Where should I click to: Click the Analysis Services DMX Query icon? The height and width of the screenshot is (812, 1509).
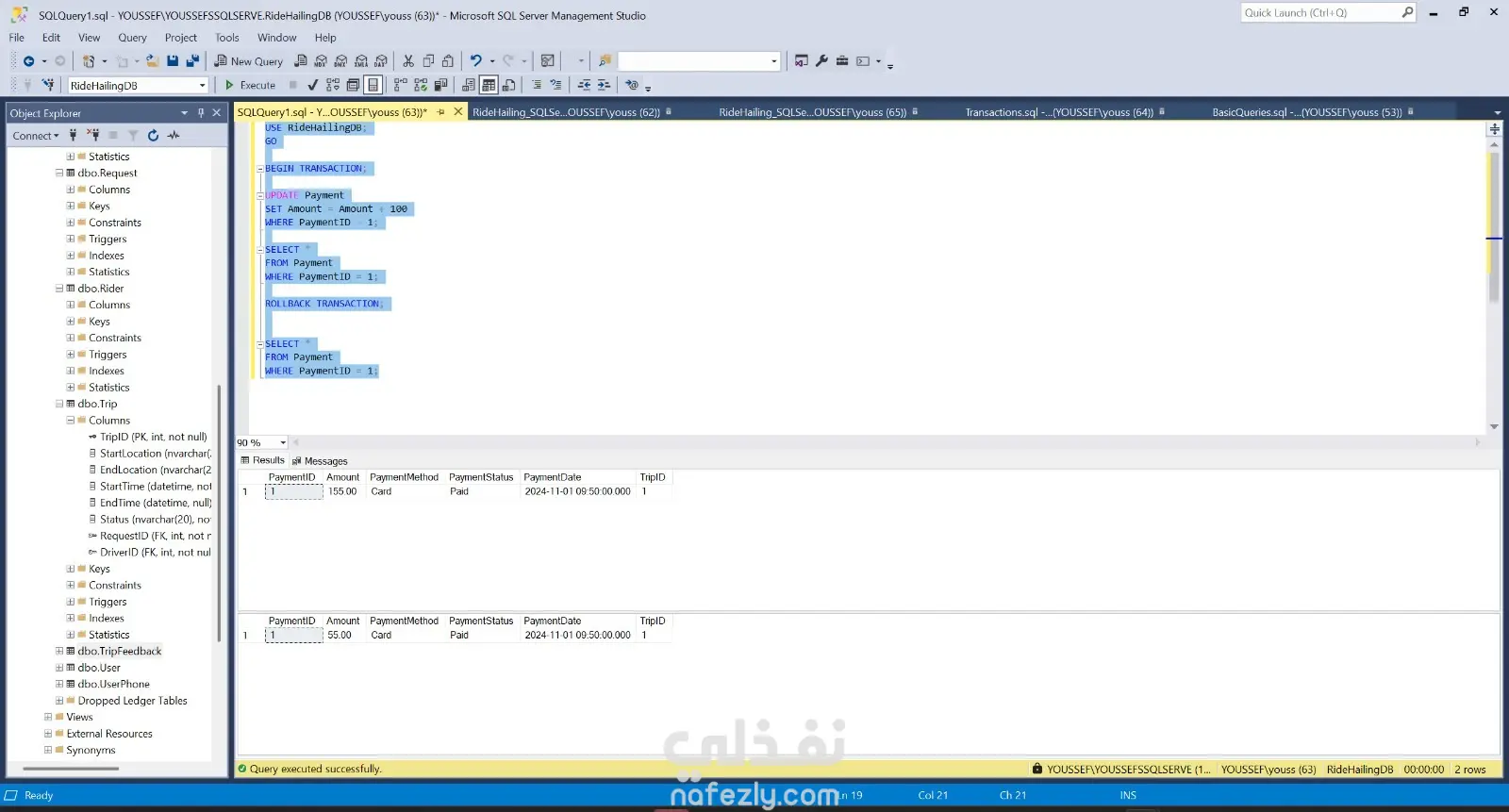tap(340, 61)
